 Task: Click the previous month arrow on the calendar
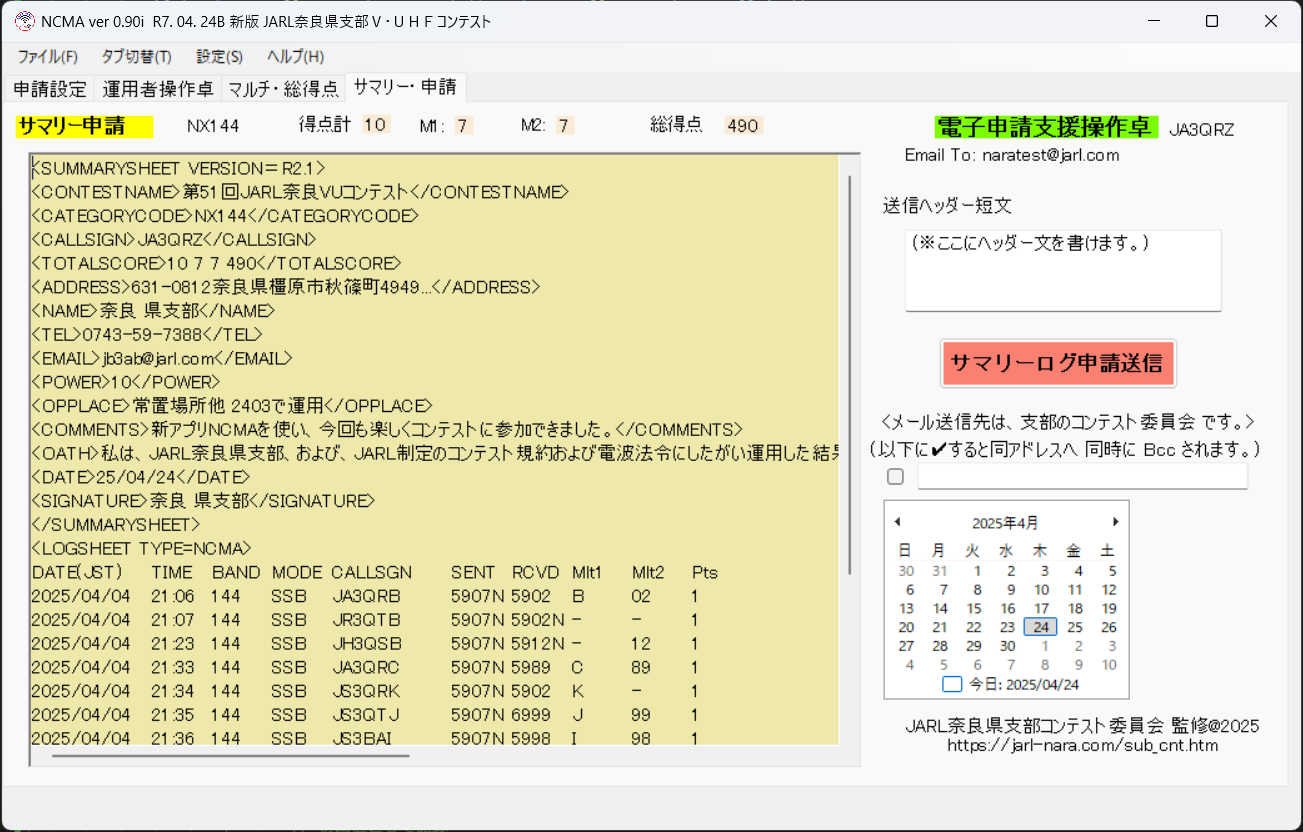pyautogui.click(x=897, y=521)
